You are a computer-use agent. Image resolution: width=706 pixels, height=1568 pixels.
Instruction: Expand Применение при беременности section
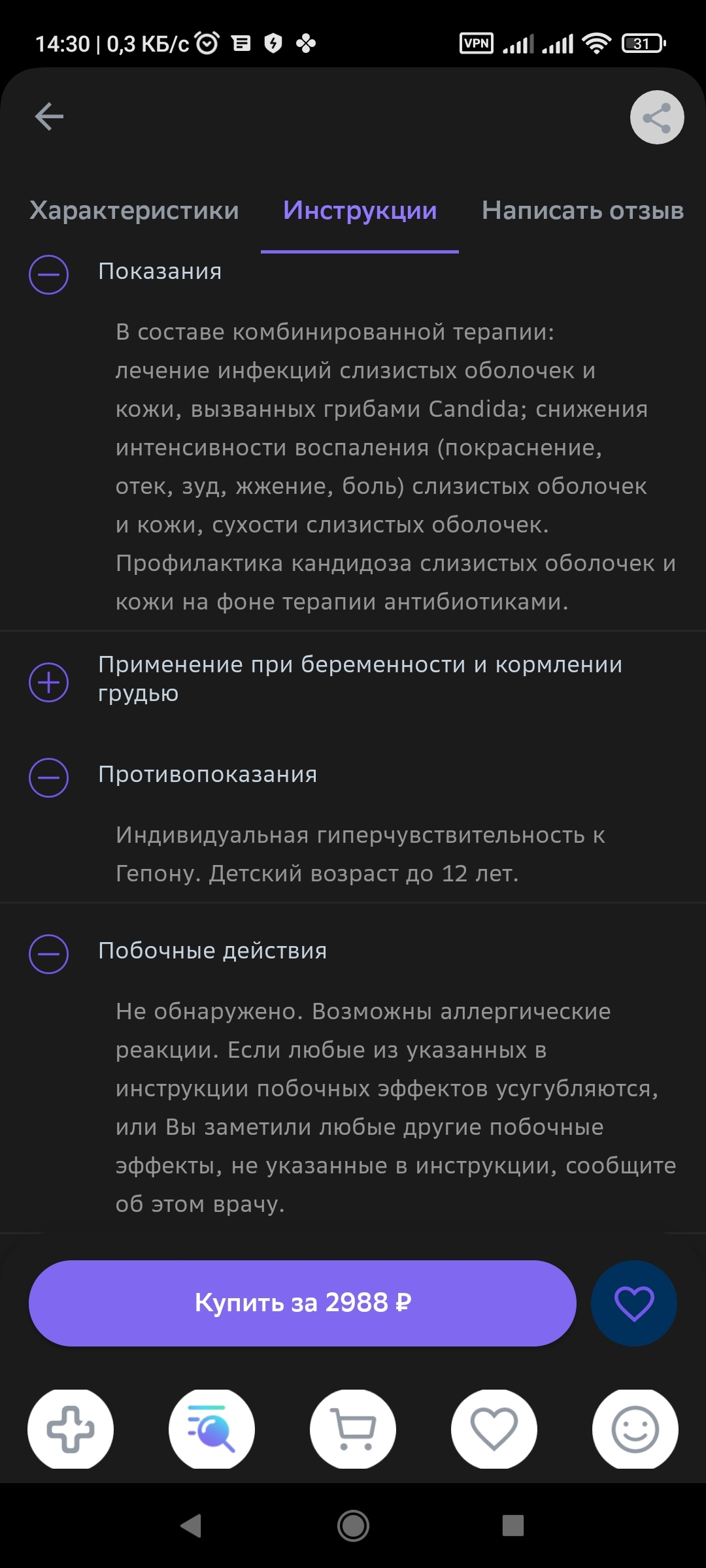[49, 682]
